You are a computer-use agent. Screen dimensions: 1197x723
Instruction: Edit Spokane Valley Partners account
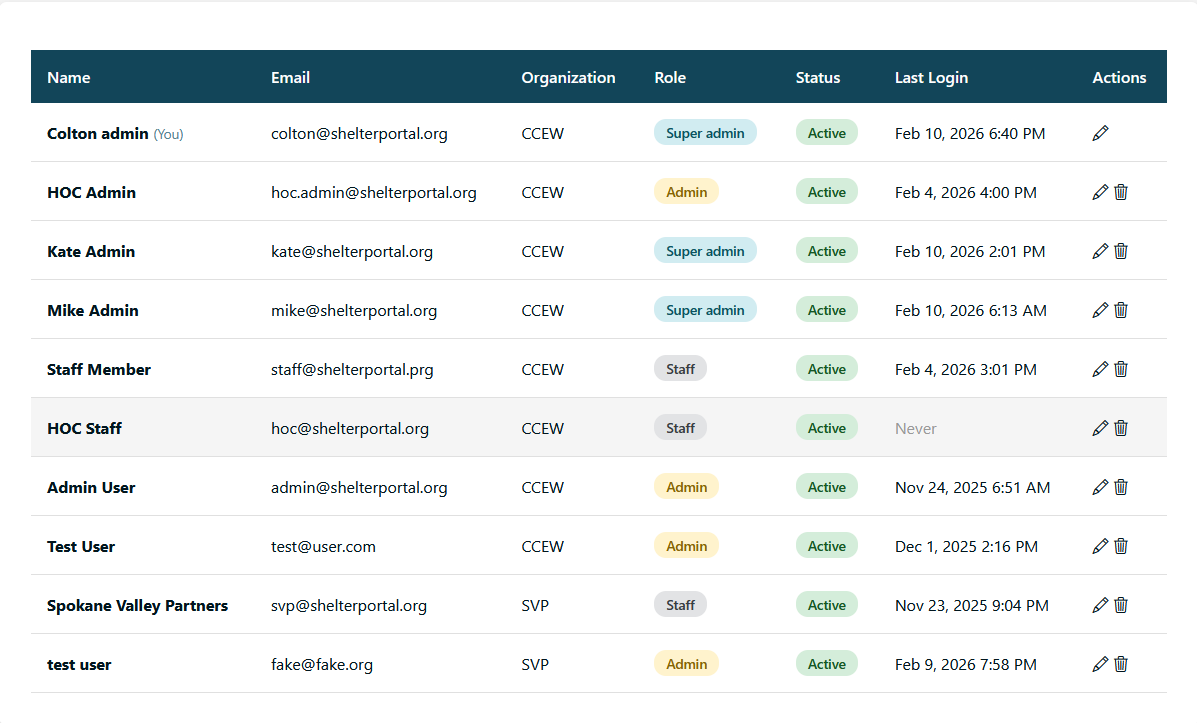click(1100, 604)
